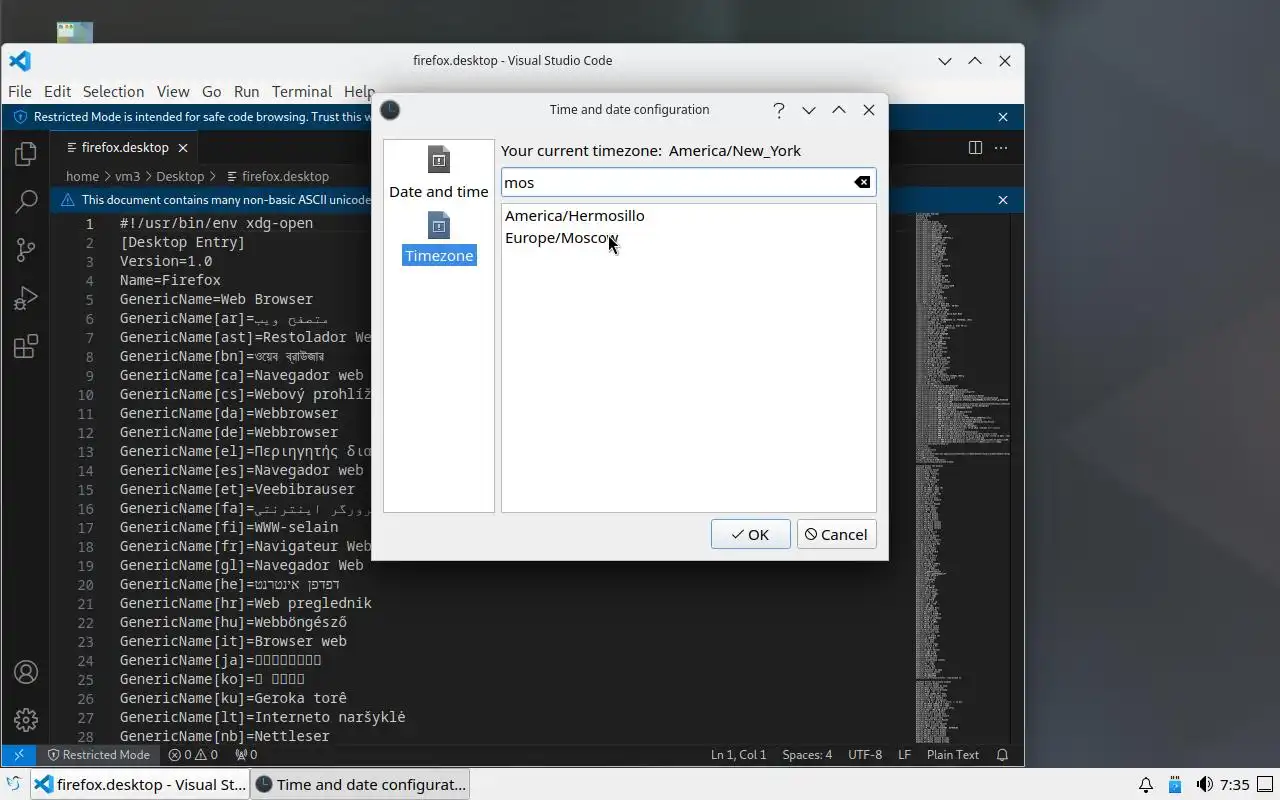The width and height of the screenshot is (1280, 800).
Task: Switch to Time and date configuration taskbar entry
Action: 360,785
